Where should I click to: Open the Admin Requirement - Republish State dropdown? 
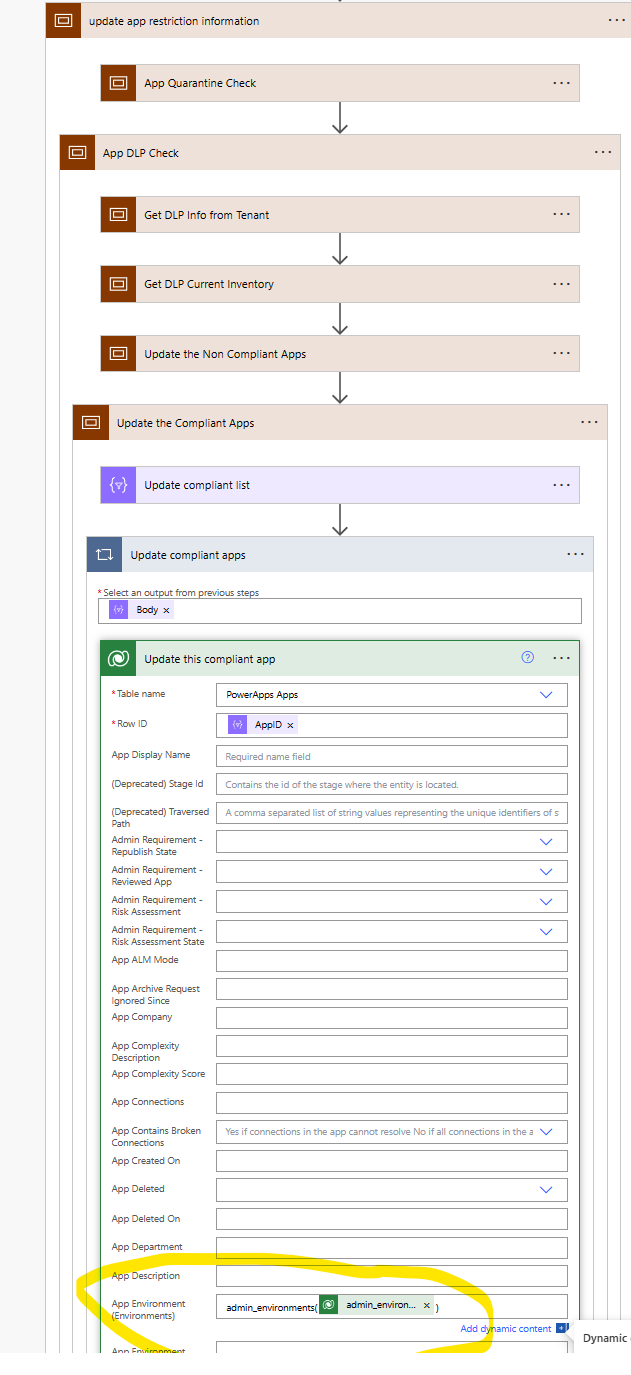click(x=546, y=841)
